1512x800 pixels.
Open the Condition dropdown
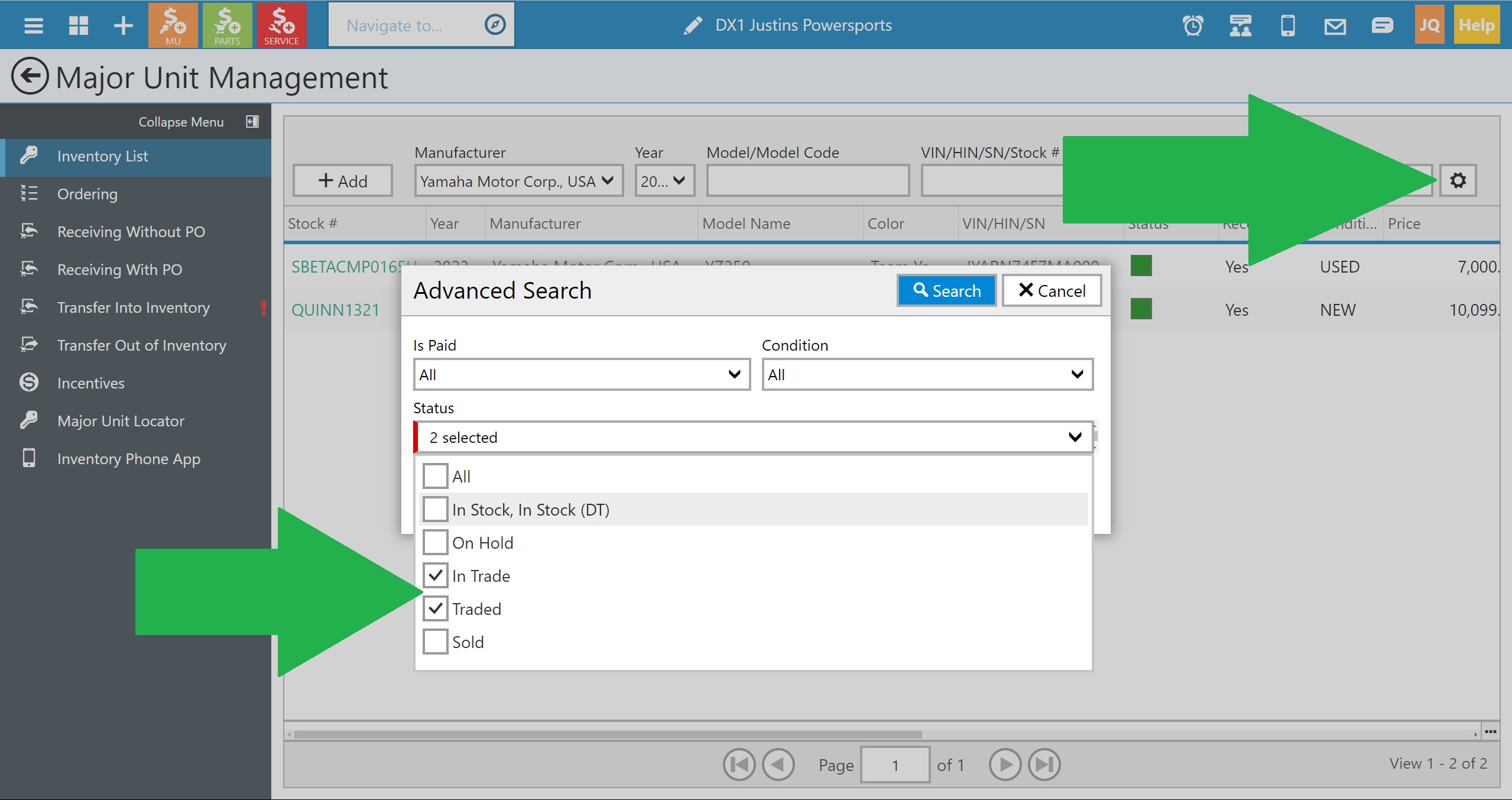click(927, 374)
